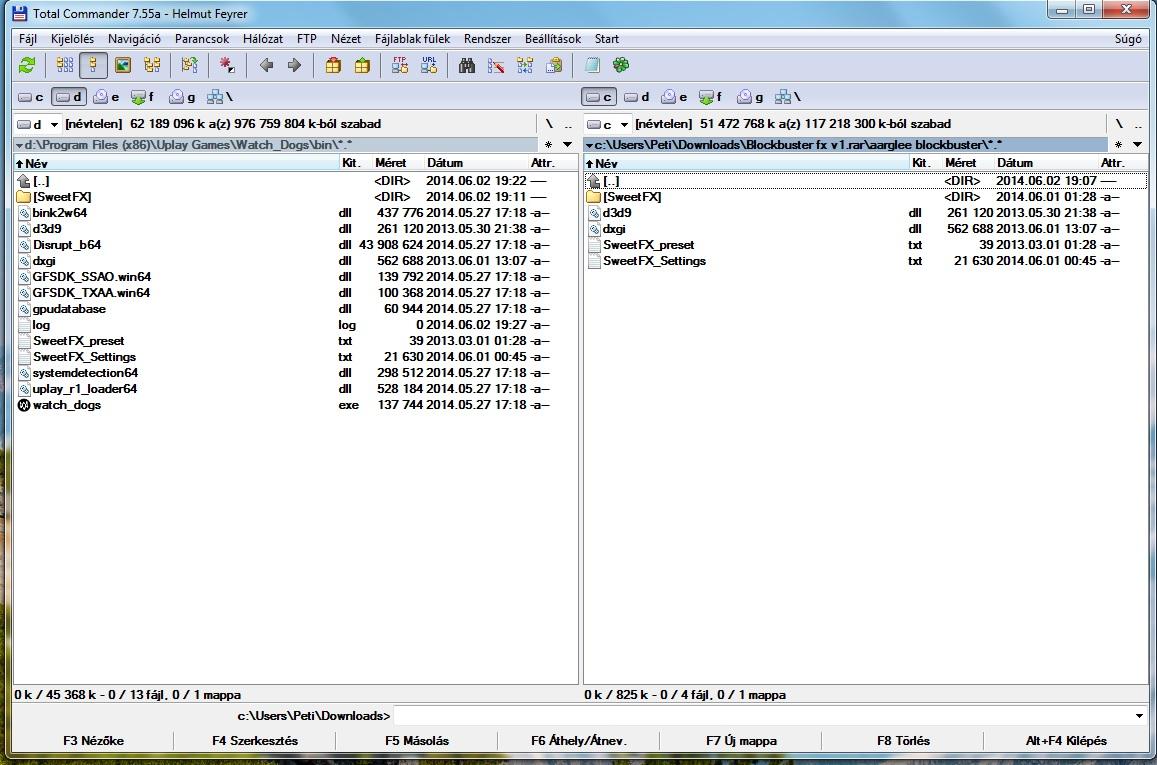Click the F3 Nézőke button
1157x765 pixels.
coord(93,741)
